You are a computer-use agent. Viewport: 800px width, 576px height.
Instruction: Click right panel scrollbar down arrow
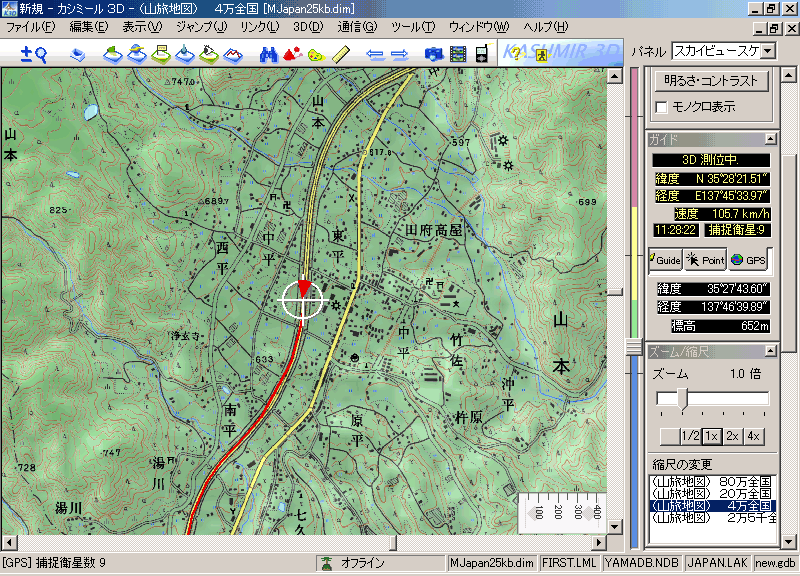[x=789, y=541]
